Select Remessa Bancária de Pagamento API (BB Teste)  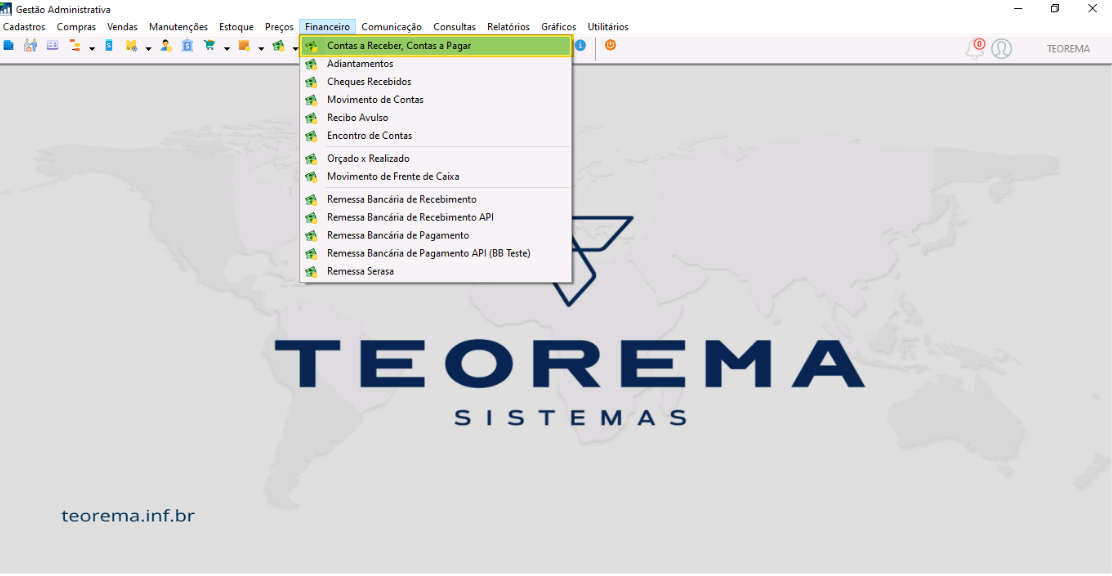point(435,253)
